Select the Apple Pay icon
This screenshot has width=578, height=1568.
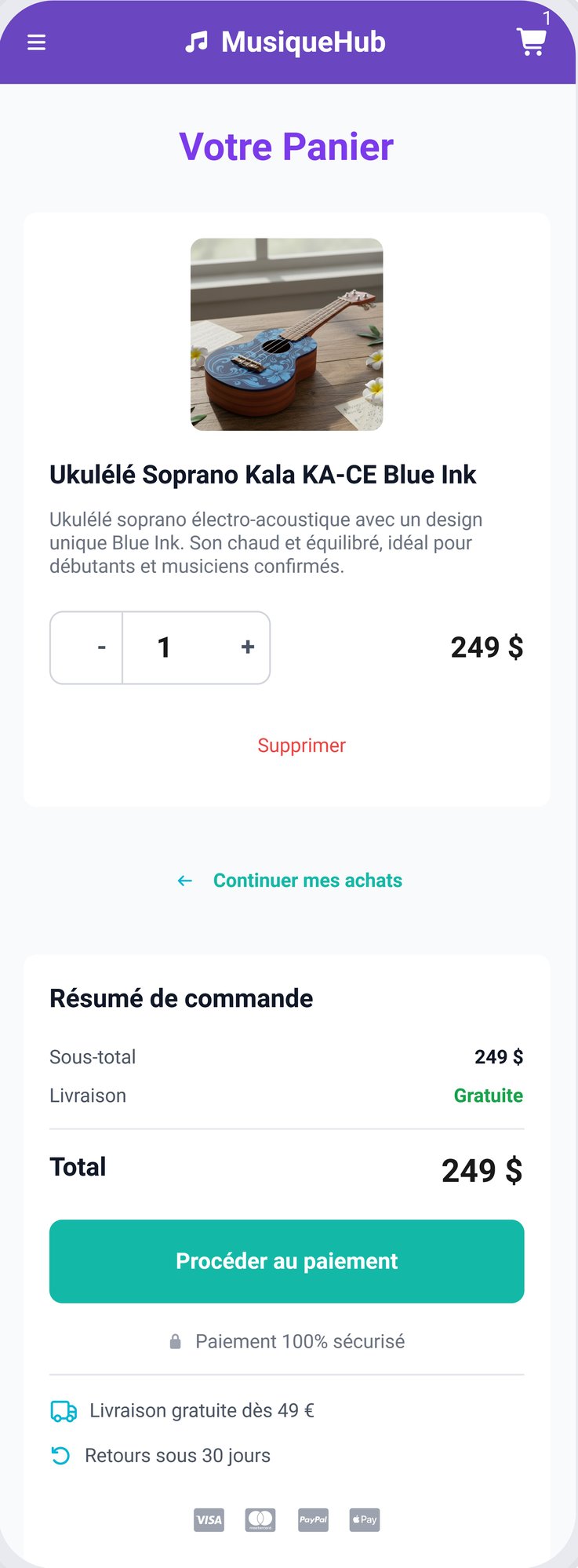(365, 1519)
